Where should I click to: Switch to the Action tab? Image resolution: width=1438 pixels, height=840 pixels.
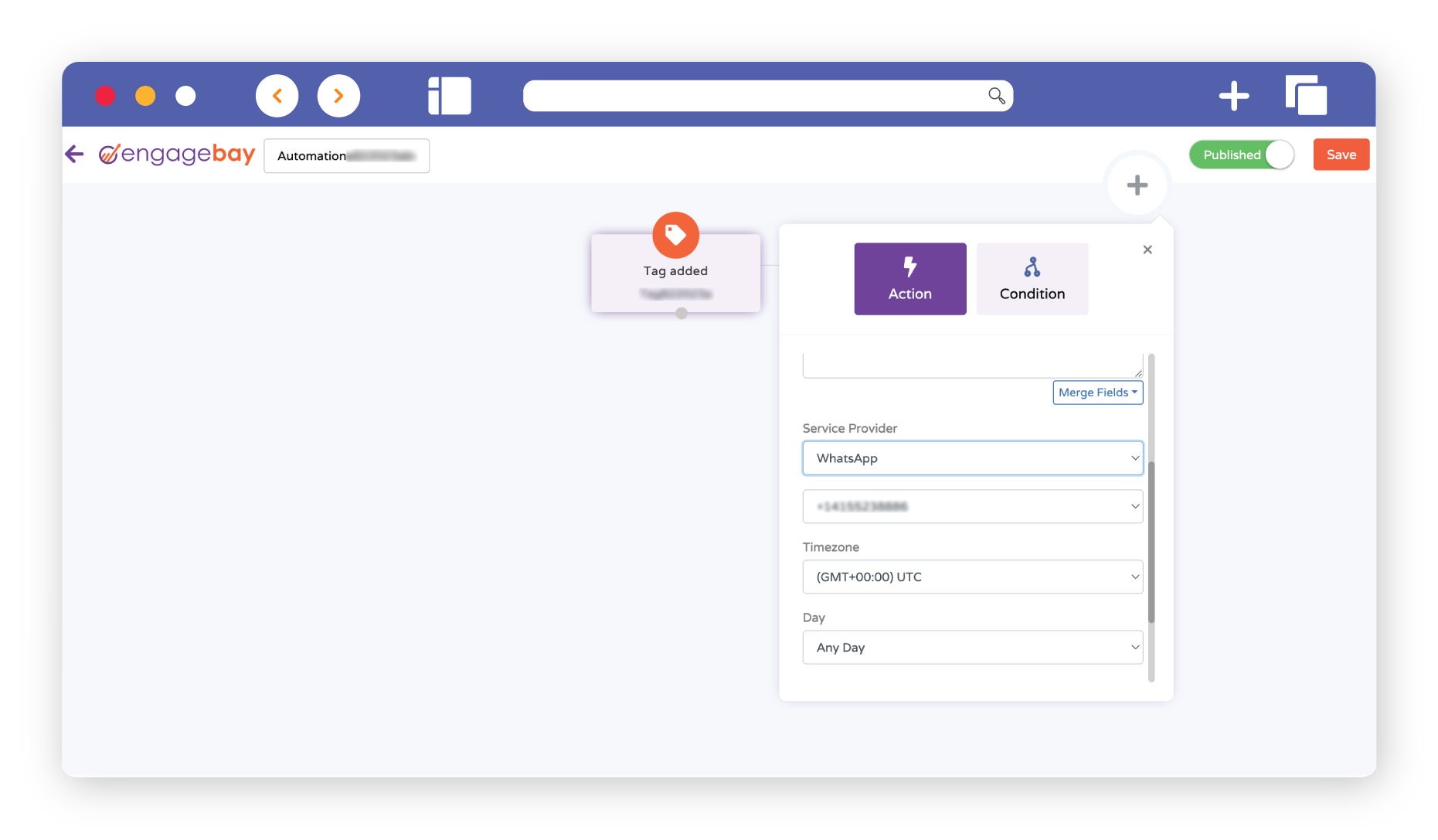(909, 279)
